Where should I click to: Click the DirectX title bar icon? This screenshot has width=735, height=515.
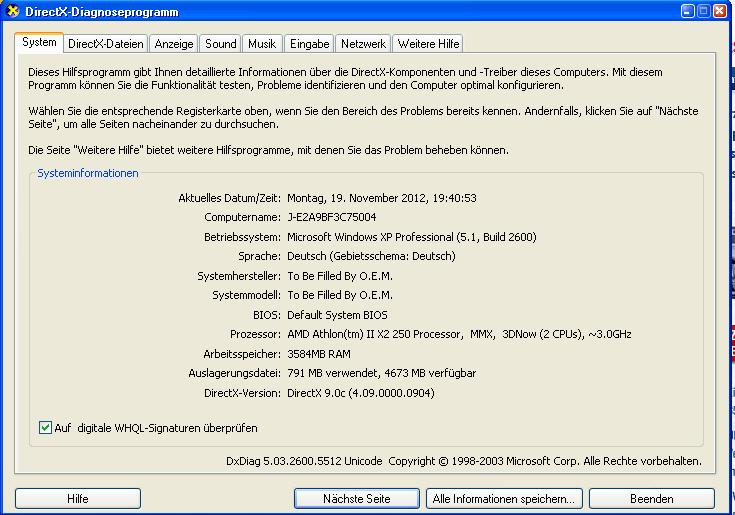pos(12,11)
